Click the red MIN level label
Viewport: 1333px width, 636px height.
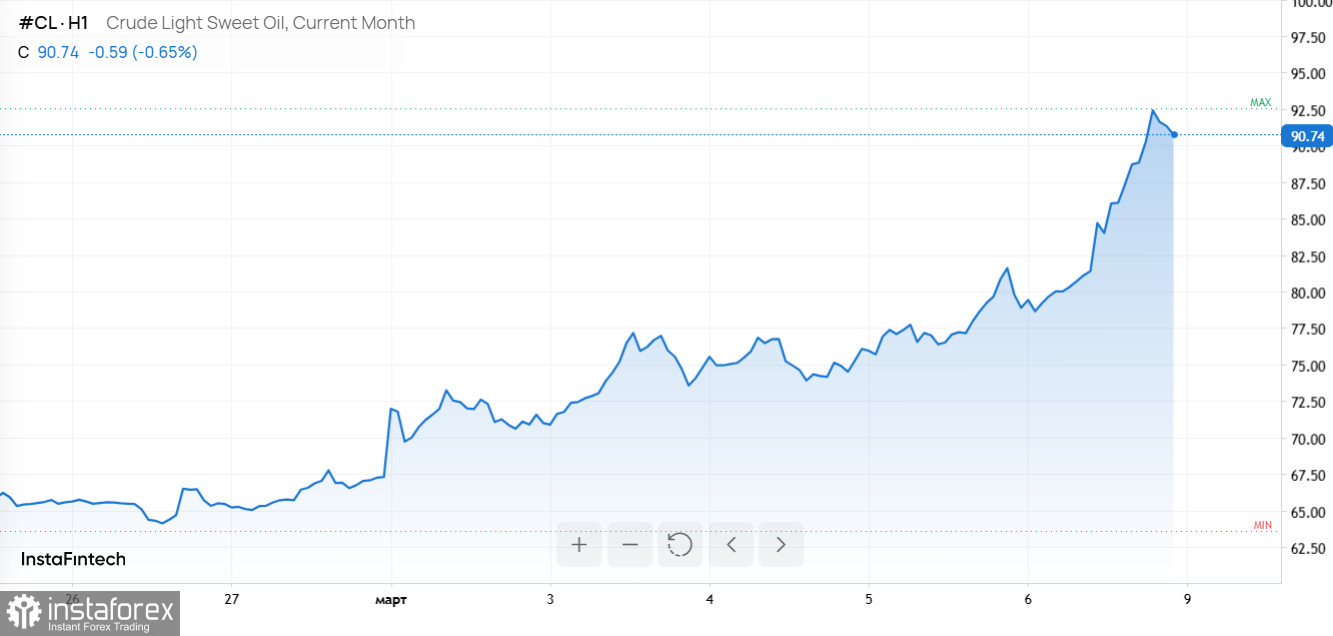[x=1263, y=526]
